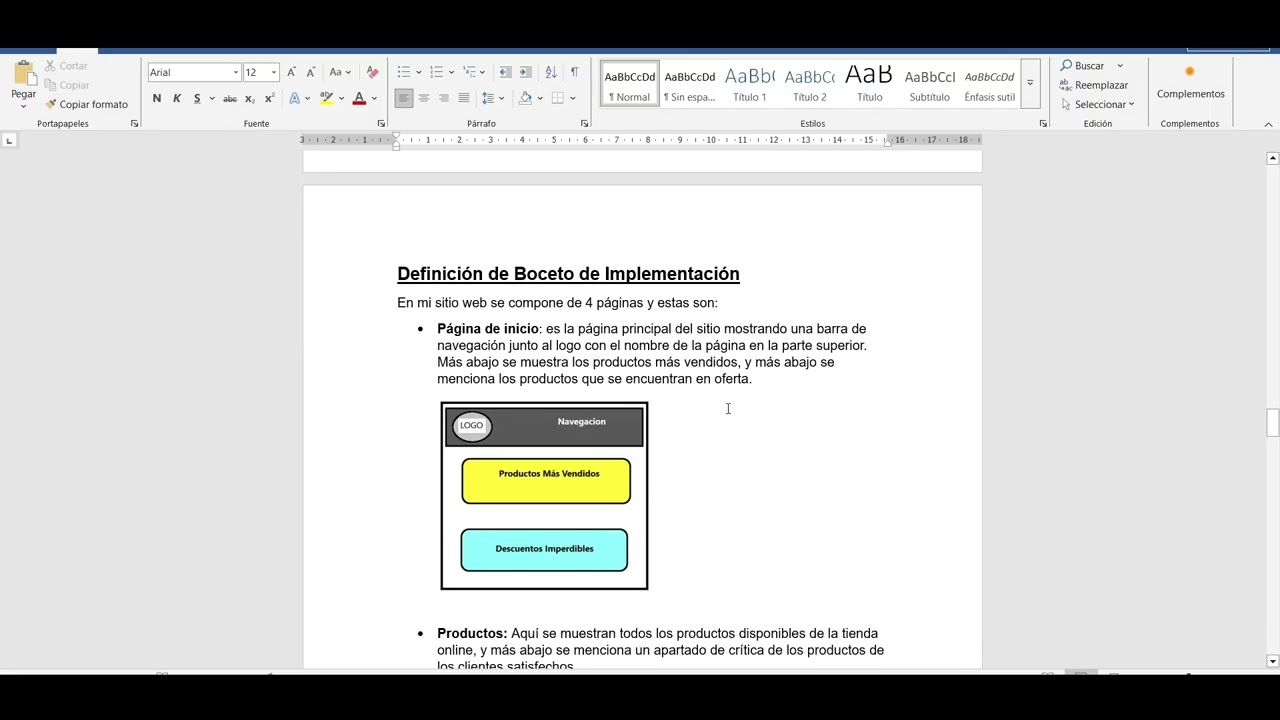This screenshot has height=720, width=1280.
Task: Apply the Título 1 style
Action: click(749, 84)
